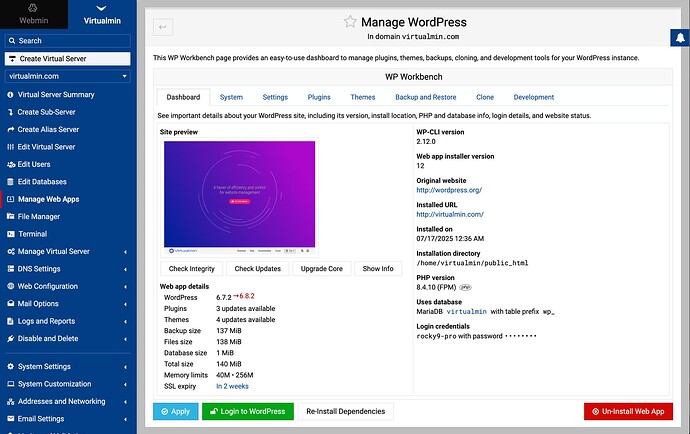
Task: Click the Terminal icon
Action: (11, 234)
